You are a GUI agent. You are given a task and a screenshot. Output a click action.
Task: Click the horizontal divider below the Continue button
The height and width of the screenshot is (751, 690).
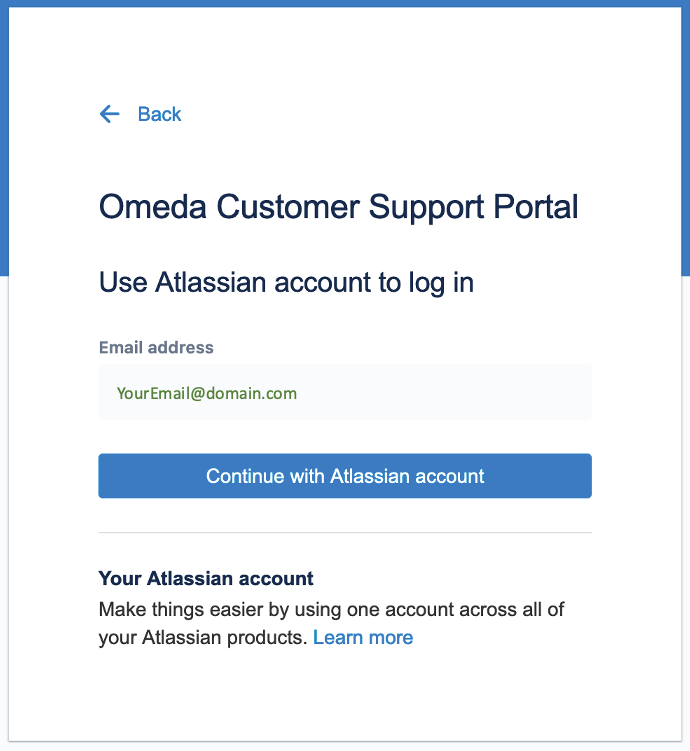point(345,533)
